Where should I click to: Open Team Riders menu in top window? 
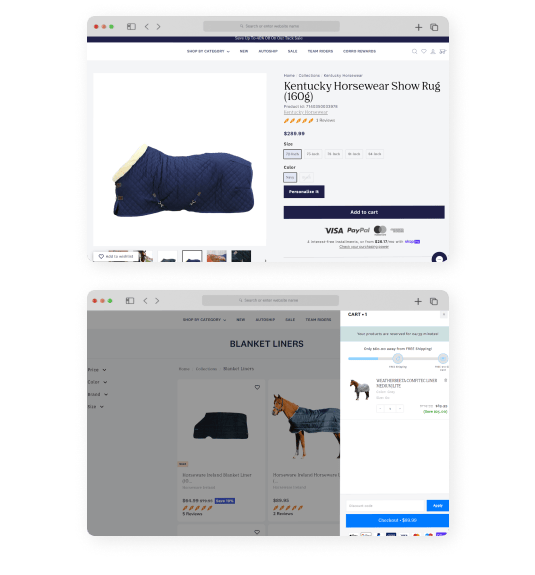[320, 51]
